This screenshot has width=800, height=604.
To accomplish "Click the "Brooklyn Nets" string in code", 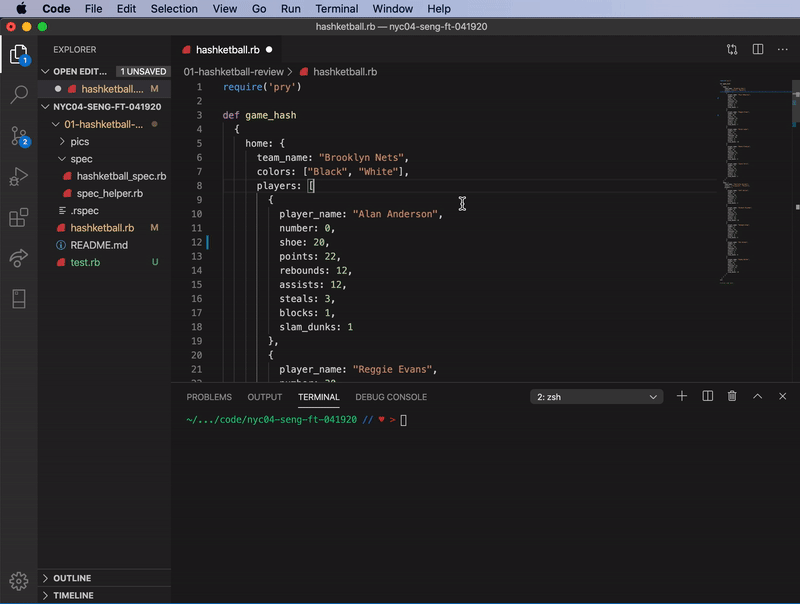I will click(361, 158).
